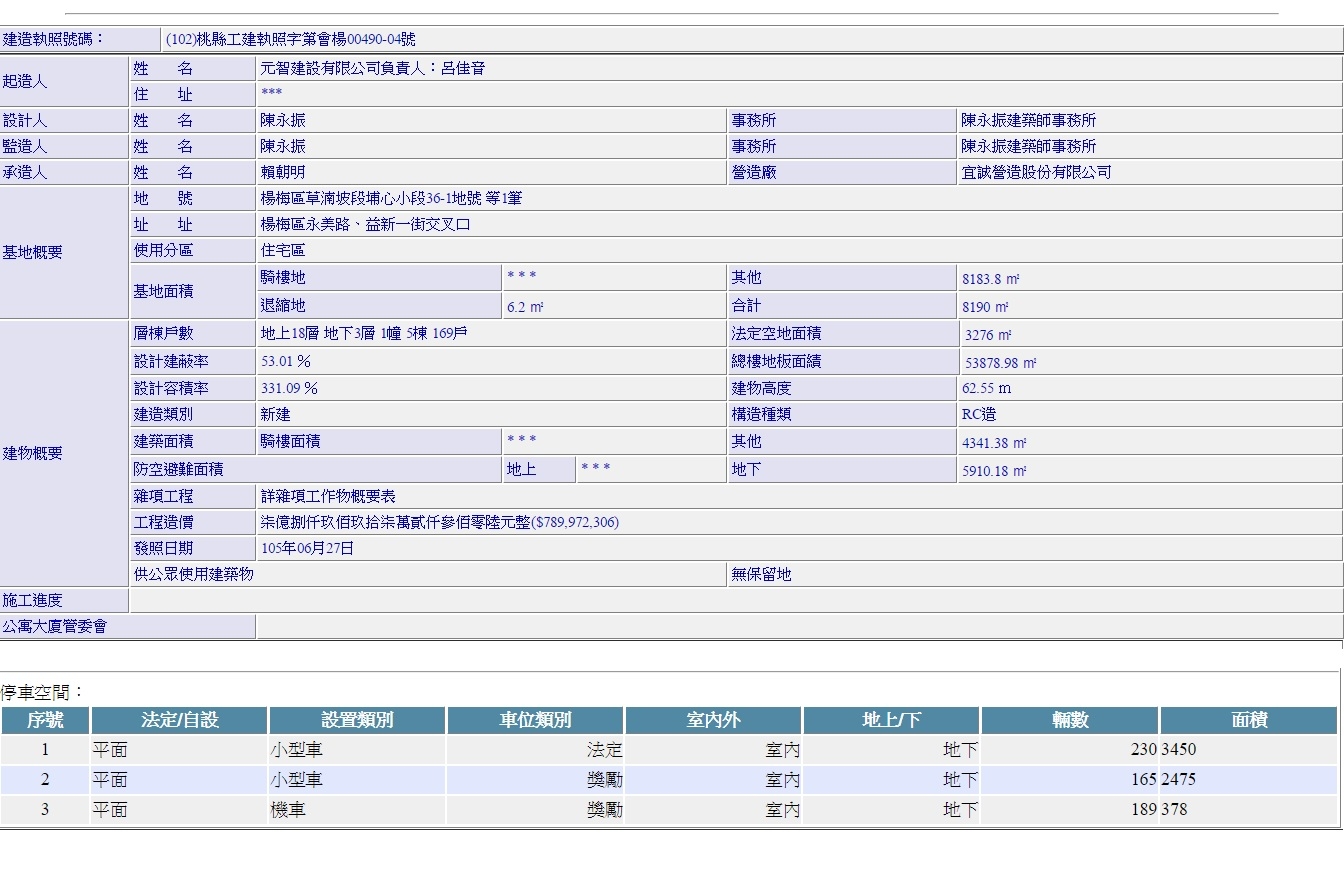The width and height of the screenshot is (1344, 884).
Task: Click the 公寓大廈管委會 row header
Action: (128, 626)
